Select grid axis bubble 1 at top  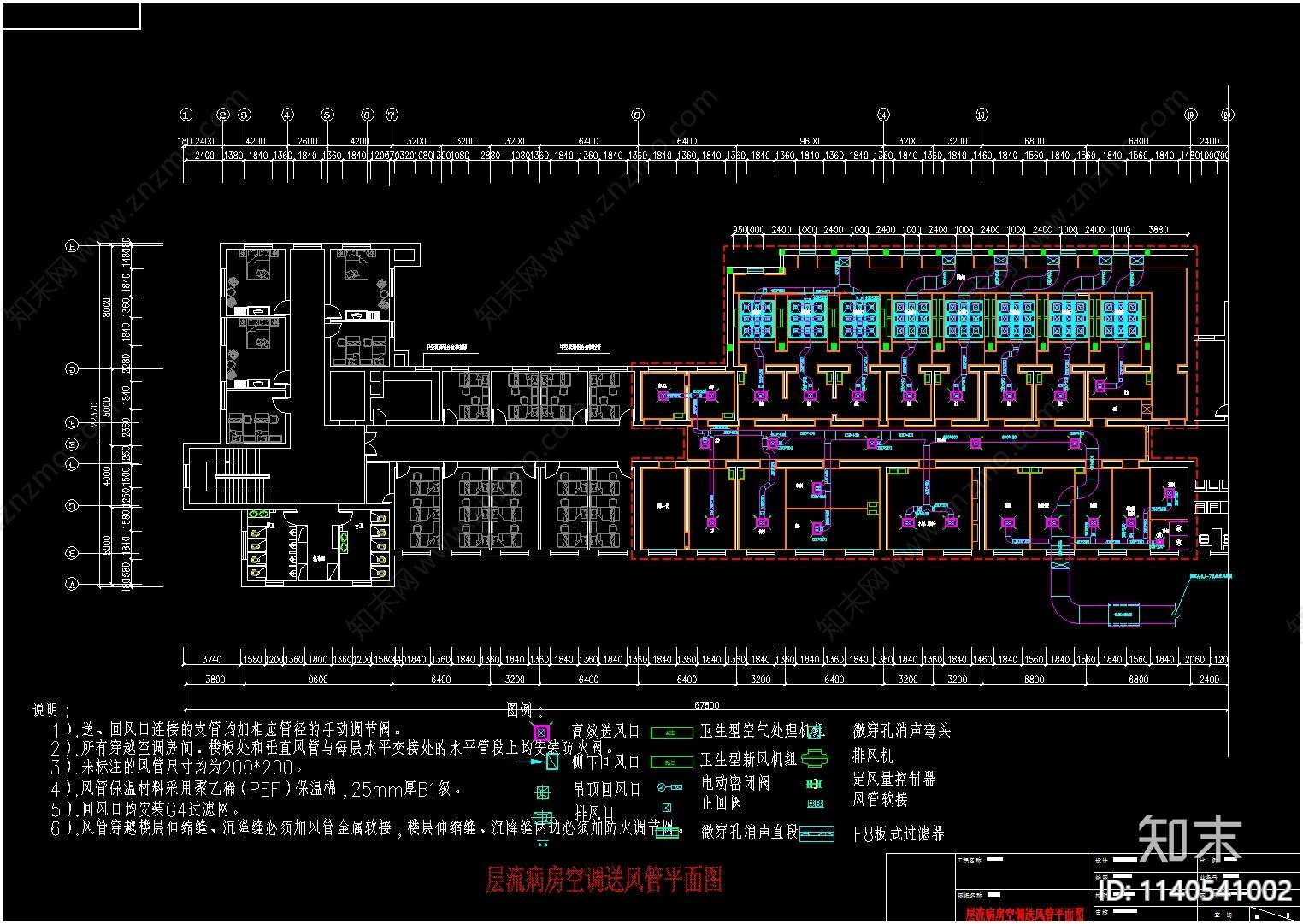coord(186,115)
